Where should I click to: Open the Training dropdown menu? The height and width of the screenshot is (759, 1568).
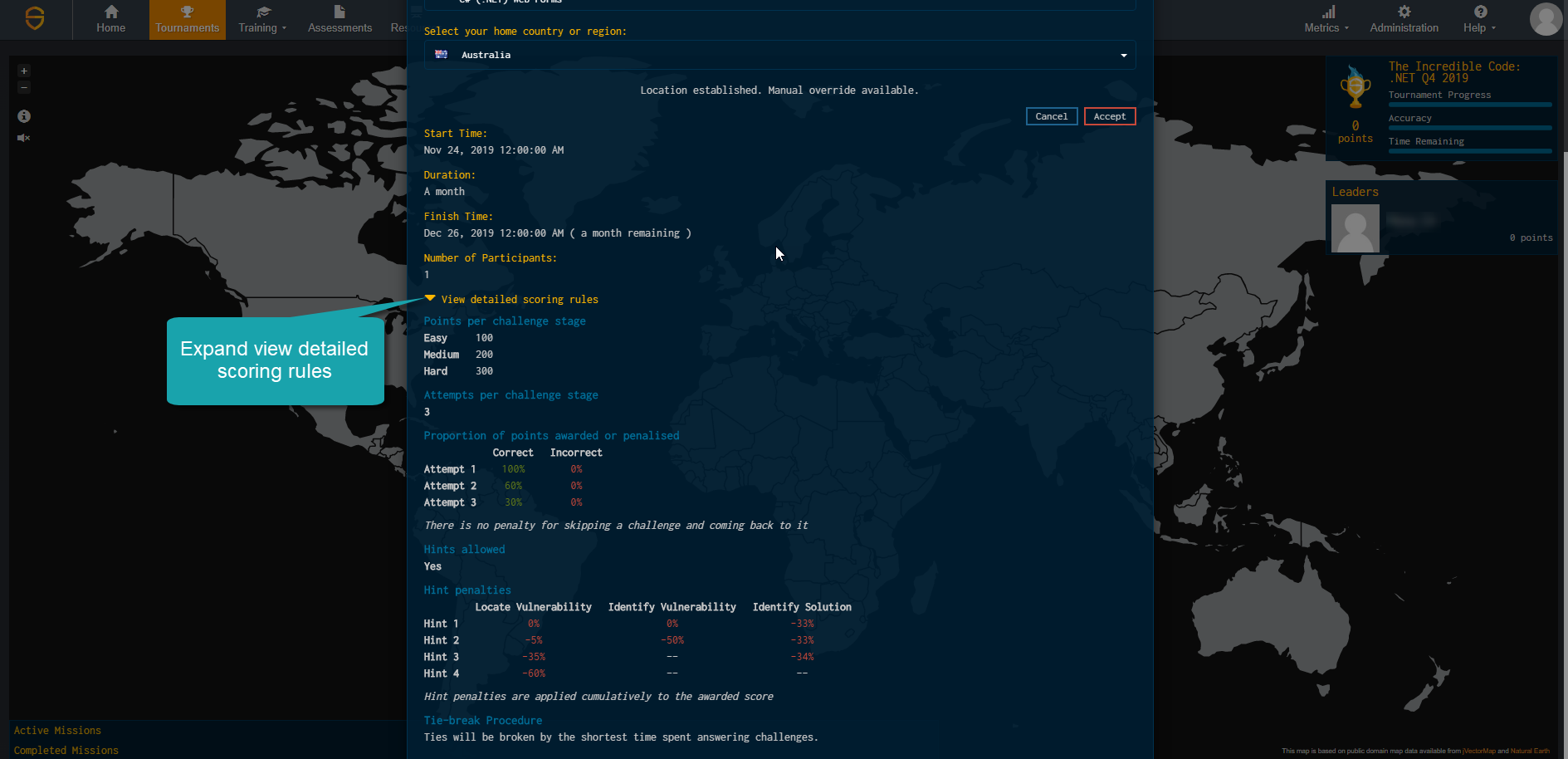point(262,19)
